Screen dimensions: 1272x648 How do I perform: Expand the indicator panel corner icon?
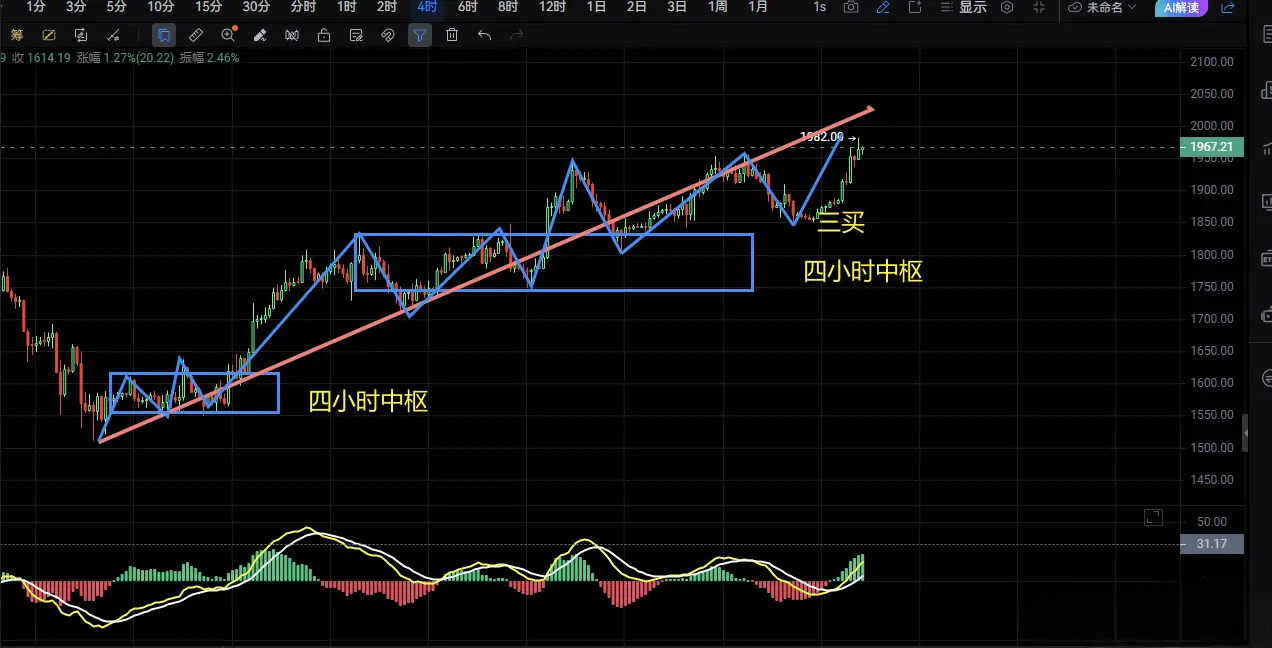pos(1153,517)
